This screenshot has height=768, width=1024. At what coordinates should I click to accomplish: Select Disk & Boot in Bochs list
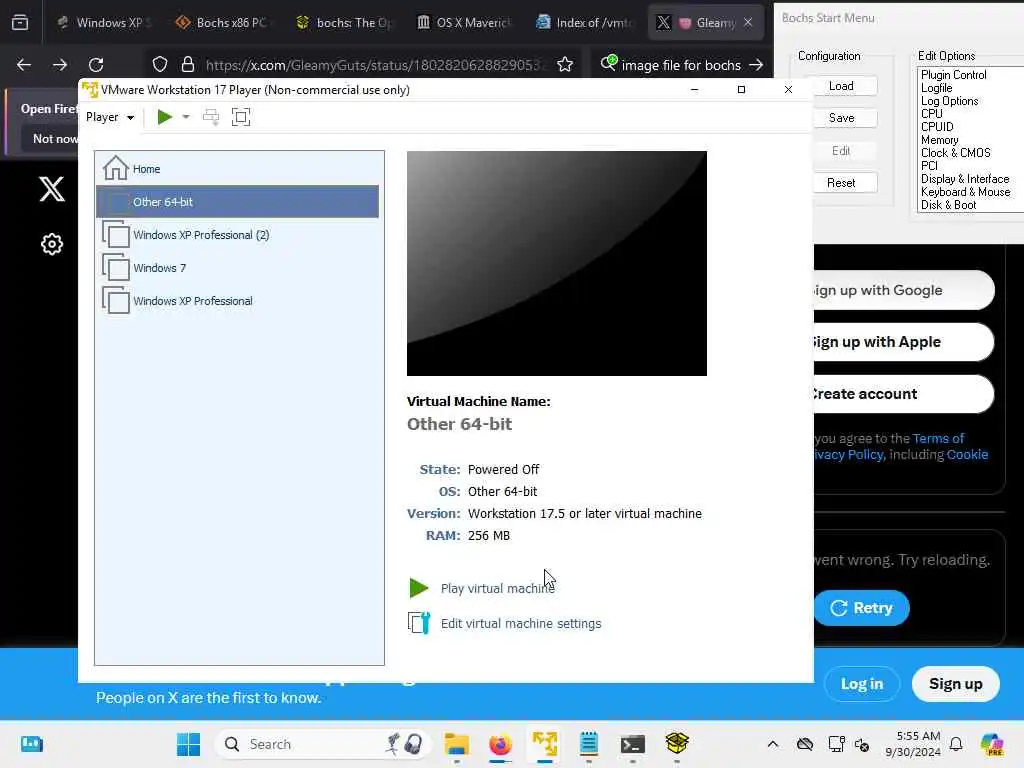[948, 205]
